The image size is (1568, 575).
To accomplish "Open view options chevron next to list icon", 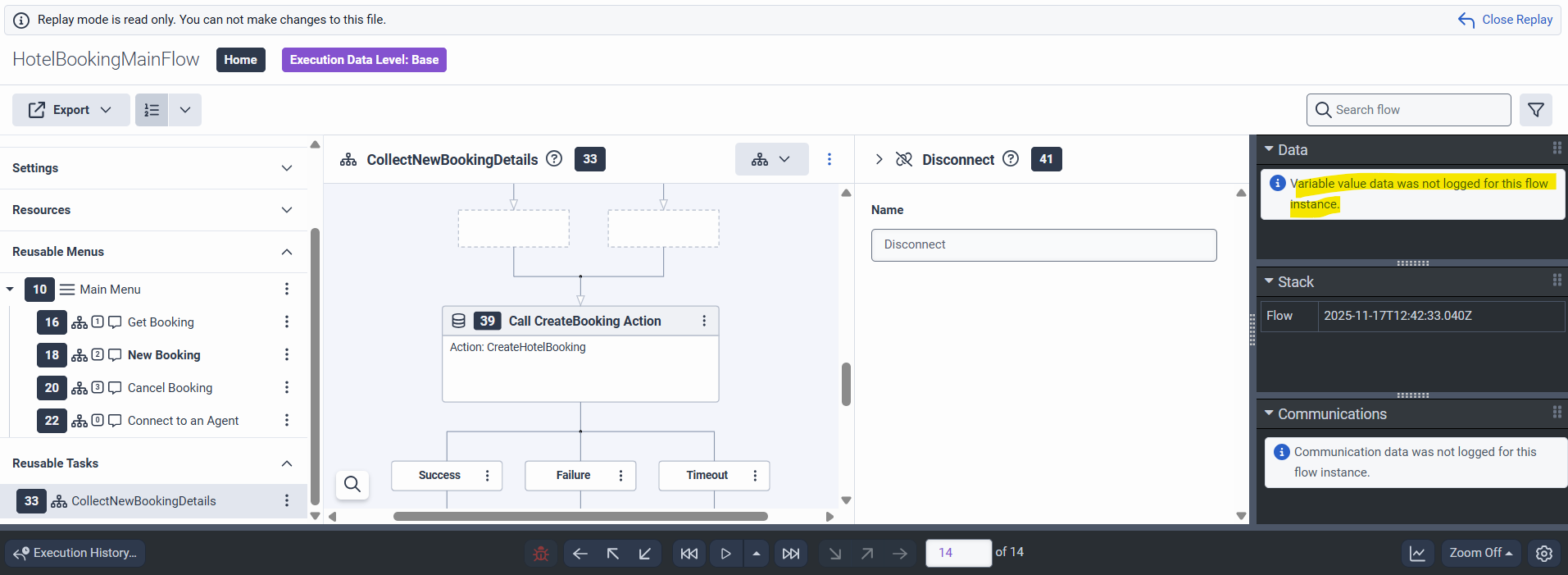I will (x=185, y=110).
